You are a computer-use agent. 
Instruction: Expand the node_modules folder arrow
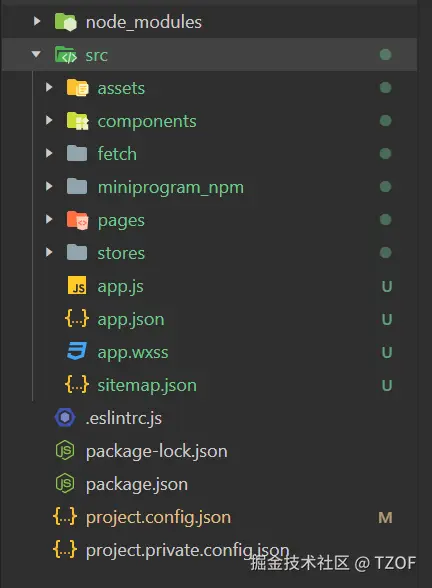coord(37,21)
